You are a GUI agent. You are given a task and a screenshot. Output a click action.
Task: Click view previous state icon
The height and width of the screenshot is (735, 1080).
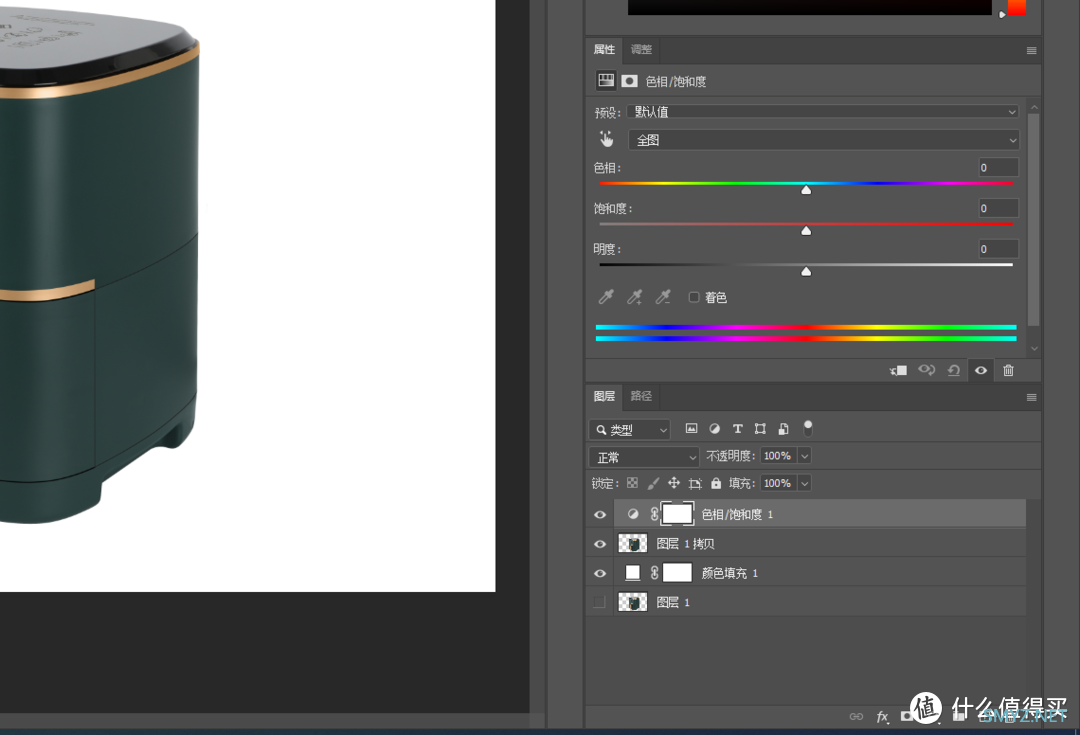(x=926, y=370)
